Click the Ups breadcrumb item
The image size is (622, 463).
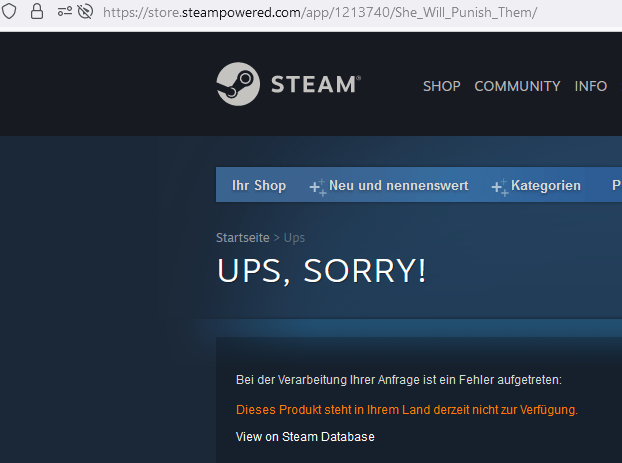(294, 238)
